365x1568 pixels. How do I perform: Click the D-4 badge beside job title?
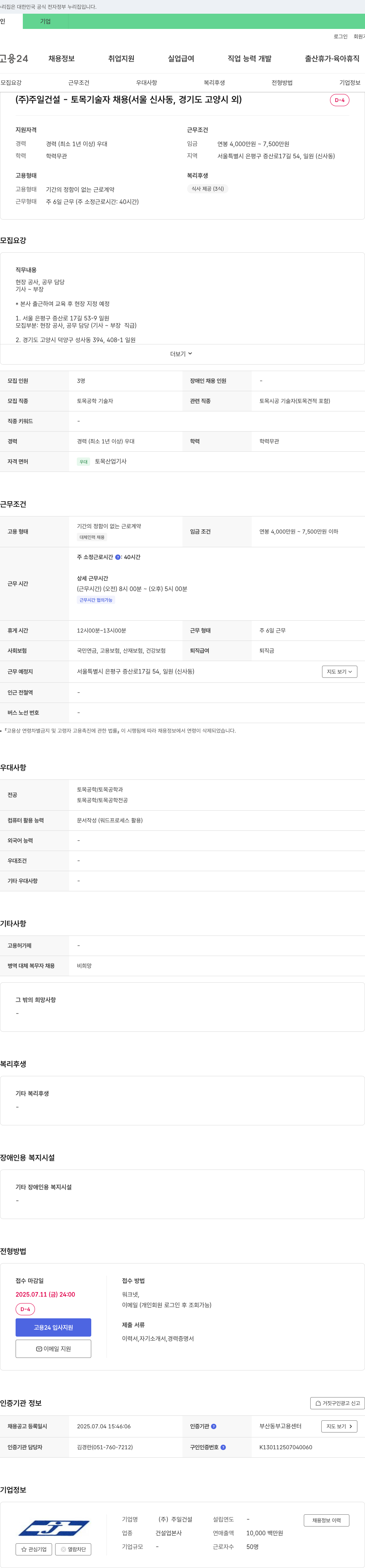[340, 100]
